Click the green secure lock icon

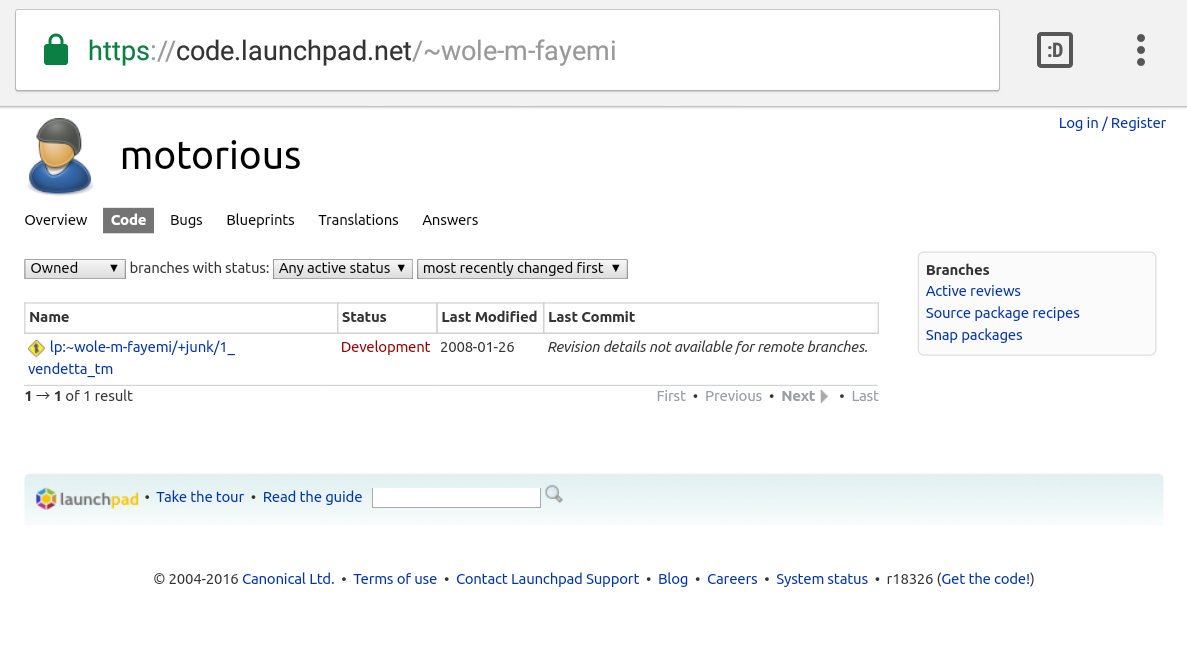point(56,50)
